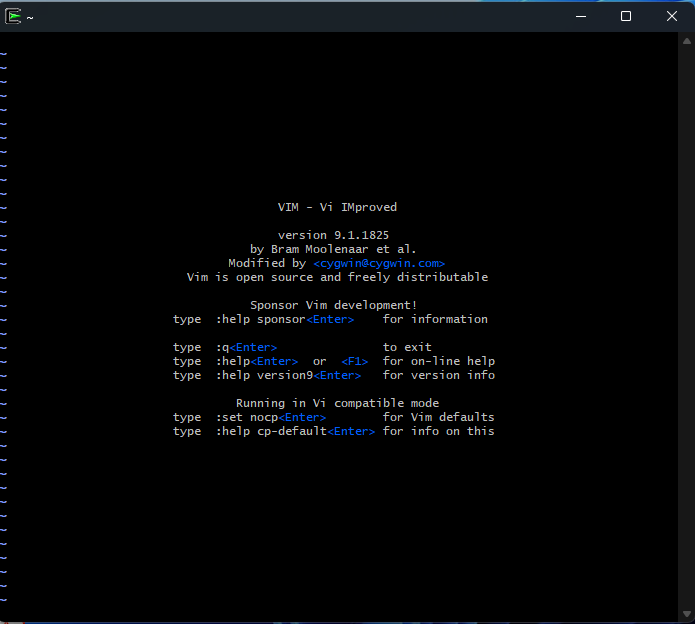
Task: Click the ":help sponsor" command text
Action: tap(260, 319)
